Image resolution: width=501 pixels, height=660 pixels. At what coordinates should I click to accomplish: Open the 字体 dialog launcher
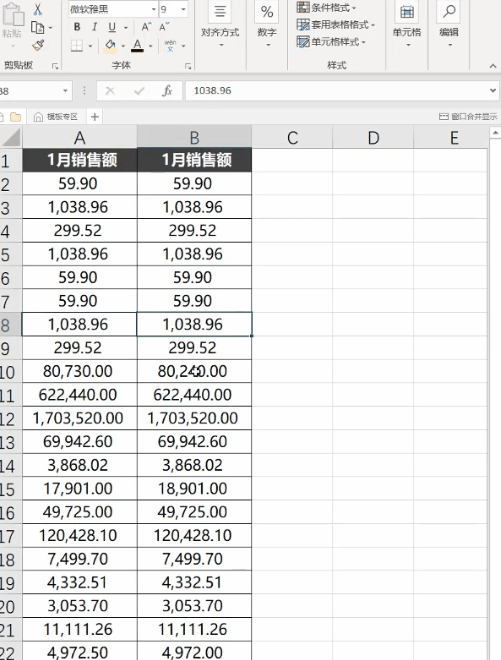click(x=188, y=66)
